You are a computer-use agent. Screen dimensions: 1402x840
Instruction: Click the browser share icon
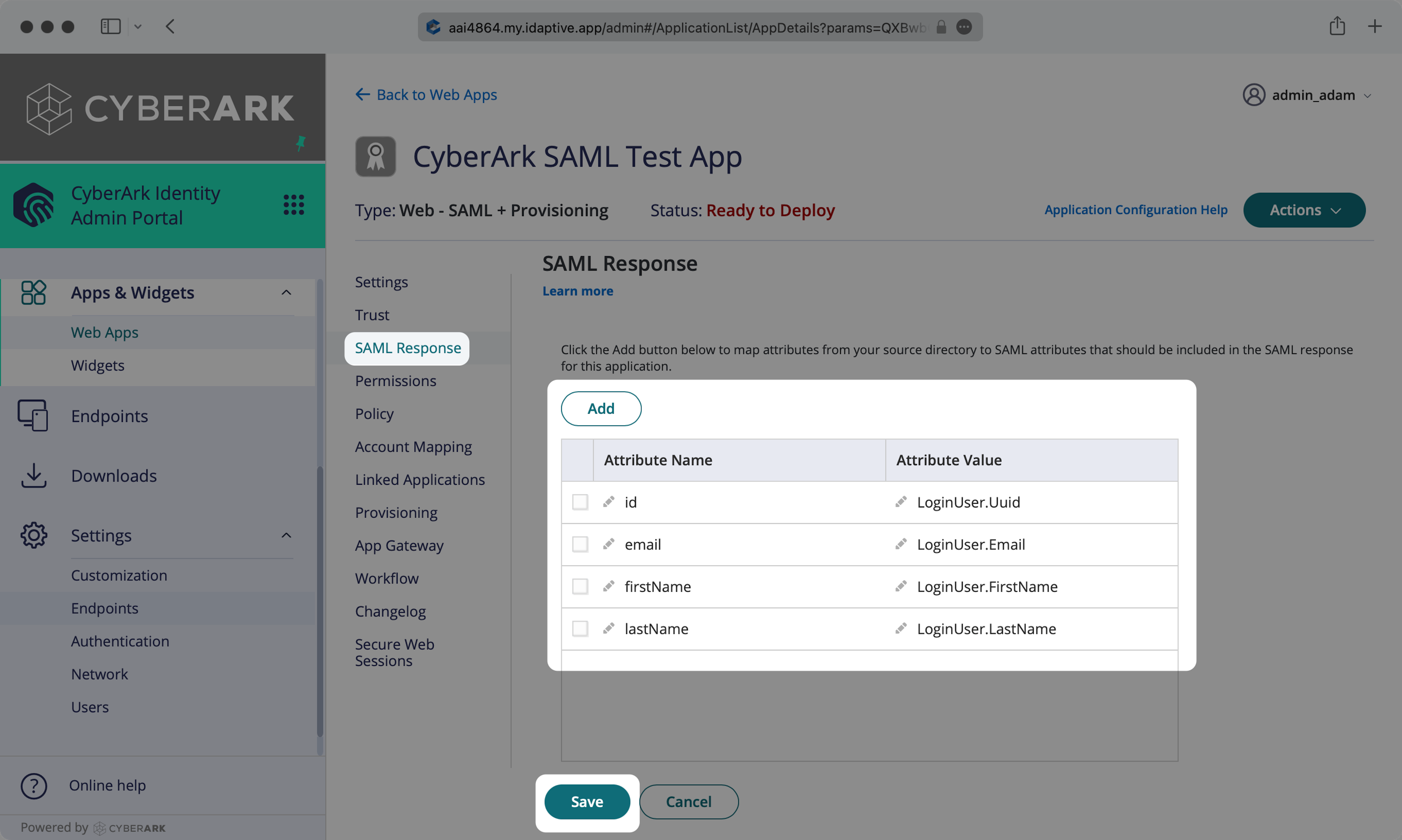(1337, 26)
